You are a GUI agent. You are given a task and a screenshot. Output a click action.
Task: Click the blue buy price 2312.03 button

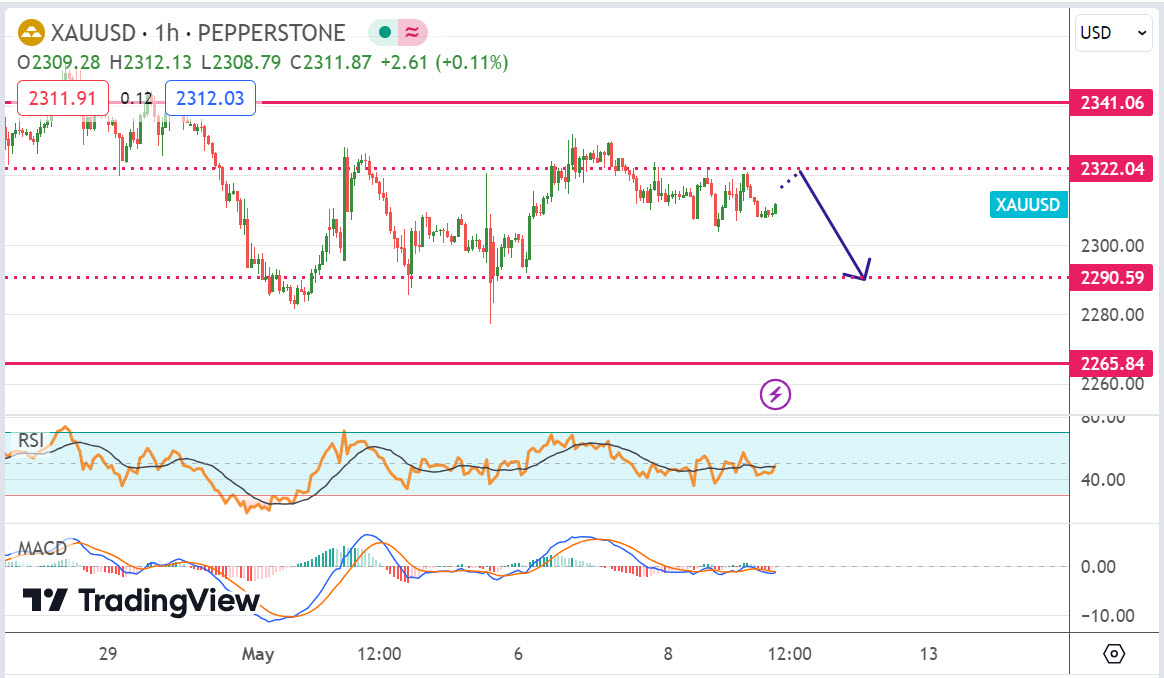[x=210, y=98]
